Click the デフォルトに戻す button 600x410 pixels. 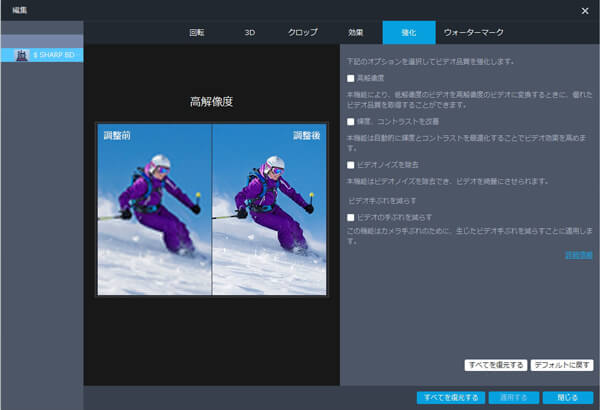coord(562,365)
